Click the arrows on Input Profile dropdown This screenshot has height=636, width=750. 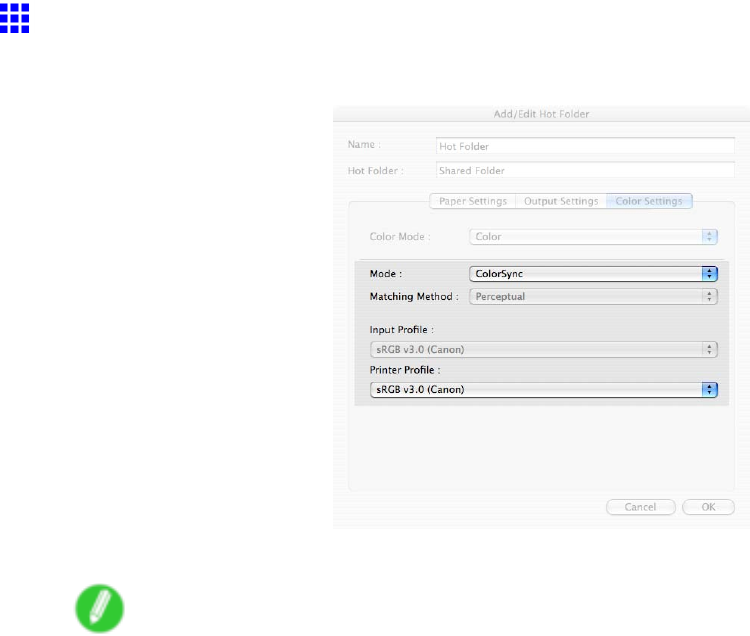coord(710,349)
